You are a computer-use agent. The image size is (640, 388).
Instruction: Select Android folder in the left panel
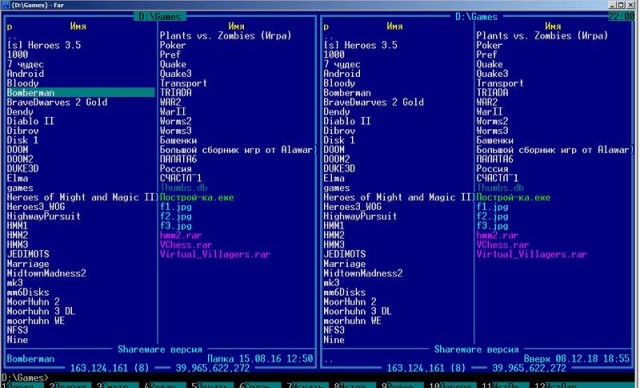[x=25, y=73]
